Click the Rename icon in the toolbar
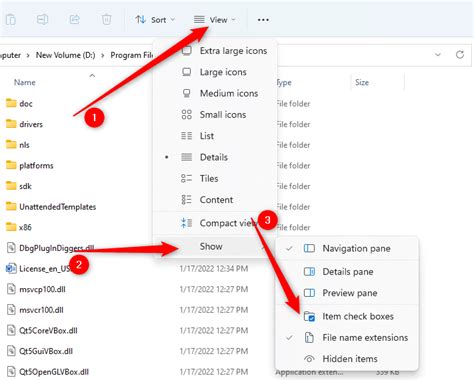 (x=42, y=20)
